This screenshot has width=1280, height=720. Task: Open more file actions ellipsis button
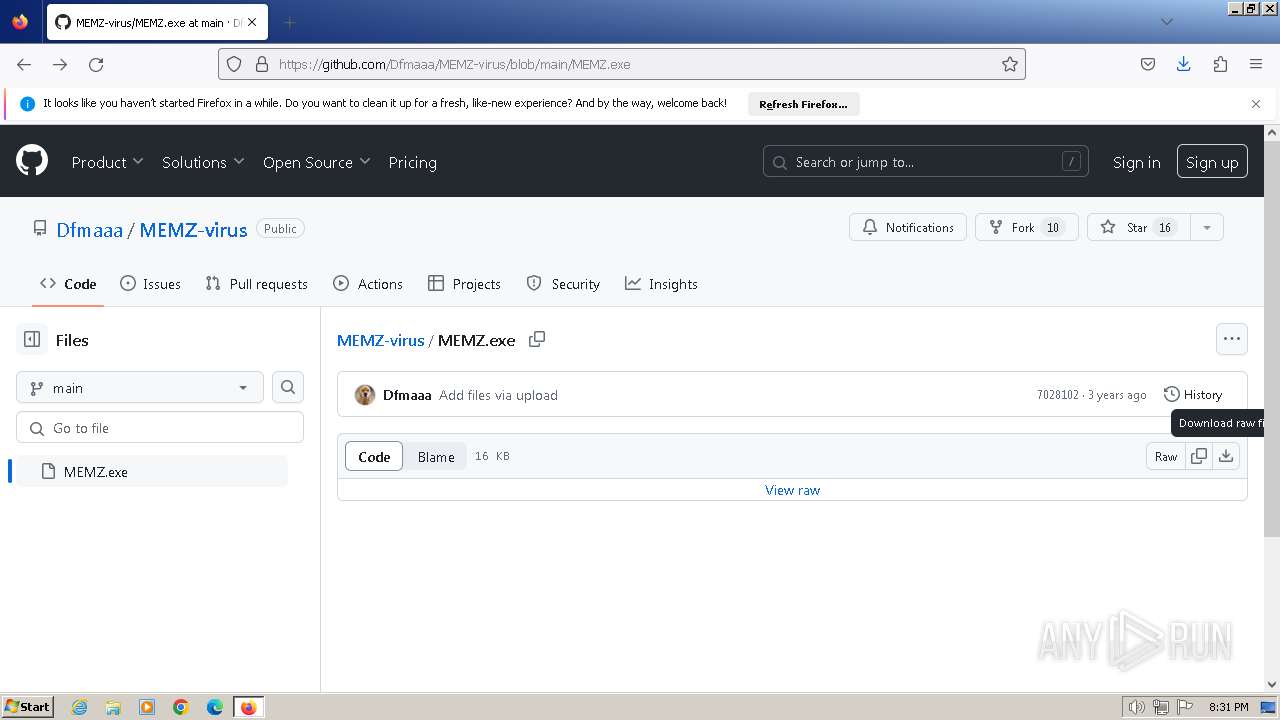tap(1232, 339)
